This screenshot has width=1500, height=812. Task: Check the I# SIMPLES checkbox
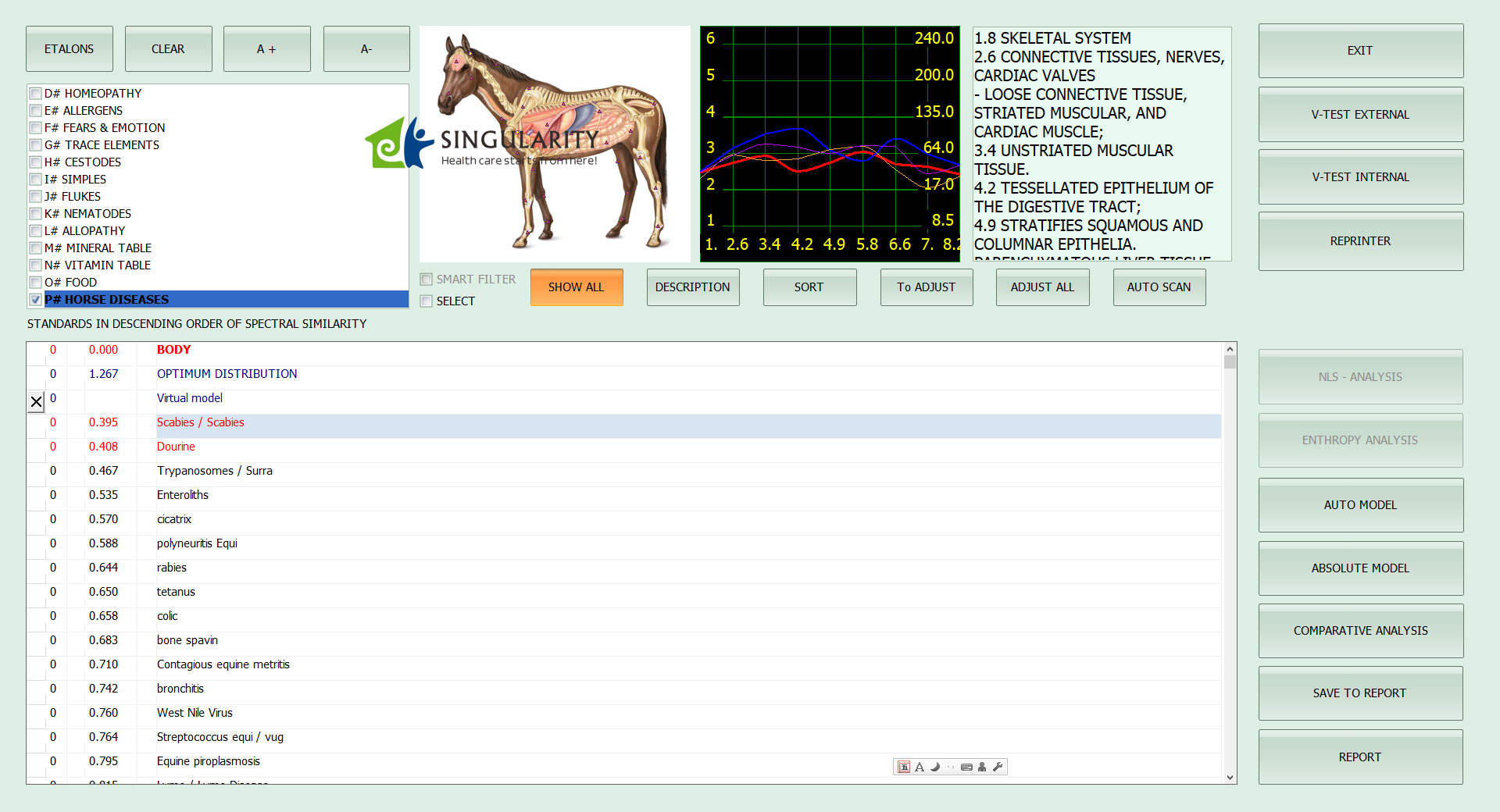click(35, 180)
